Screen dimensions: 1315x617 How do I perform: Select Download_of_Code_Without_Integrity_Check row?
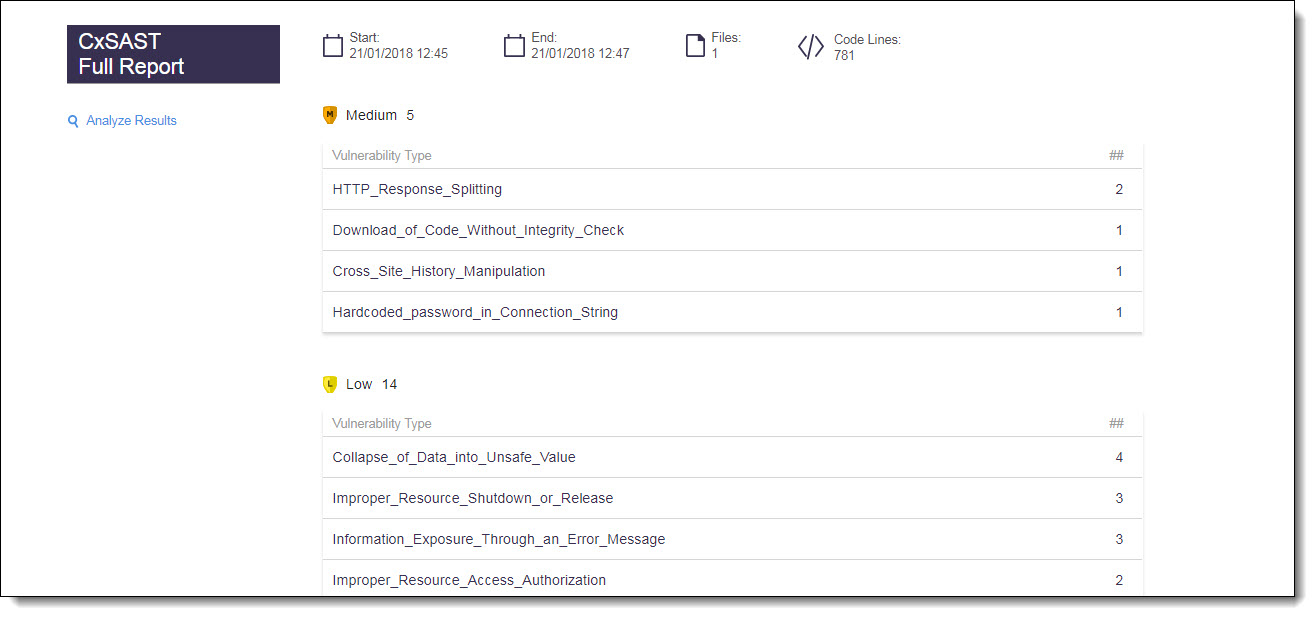click(x=733, y=230)
